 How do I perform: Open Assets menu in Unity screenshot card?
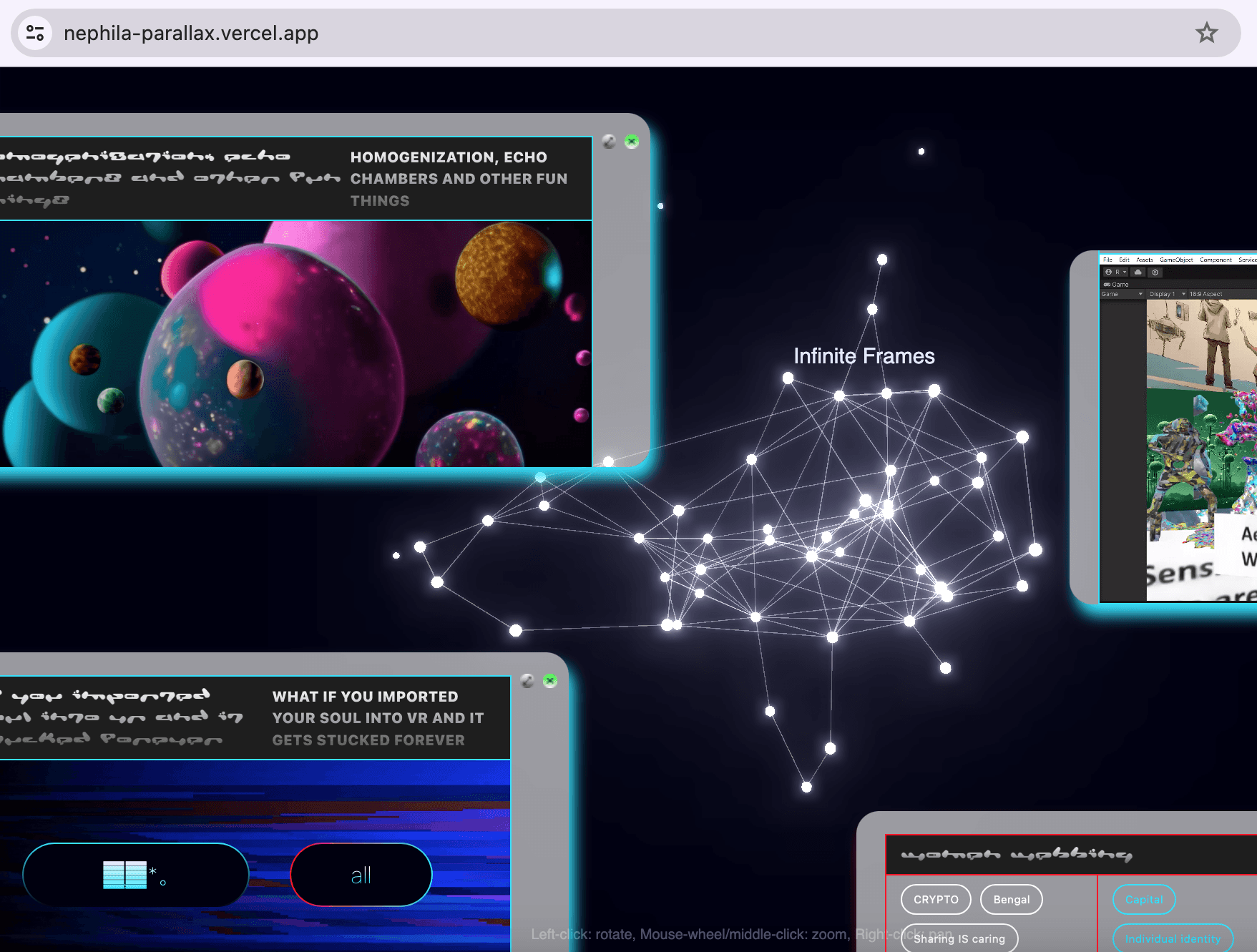[x=1145, y=260]
